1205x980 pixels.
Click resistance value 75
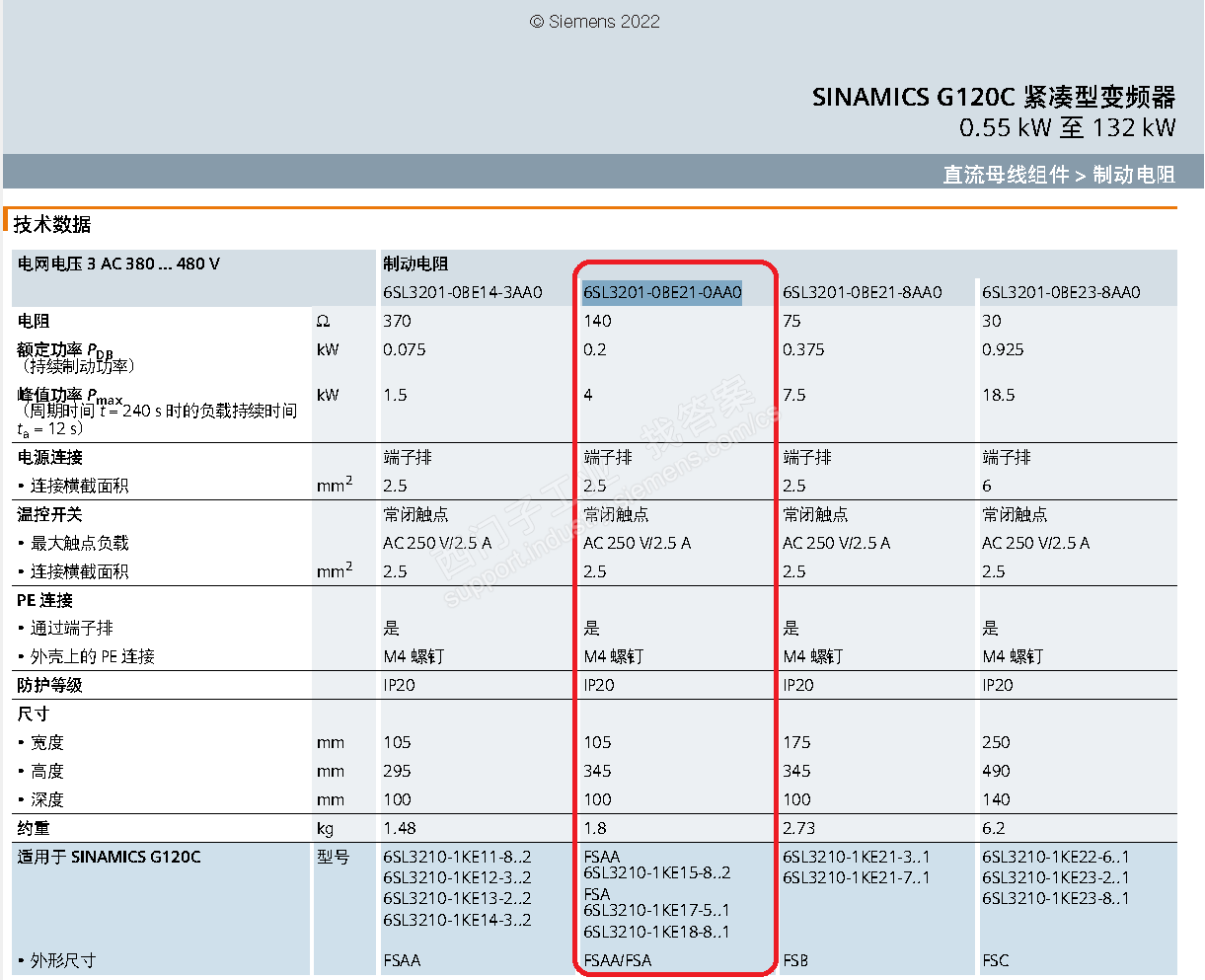point(791,321)
